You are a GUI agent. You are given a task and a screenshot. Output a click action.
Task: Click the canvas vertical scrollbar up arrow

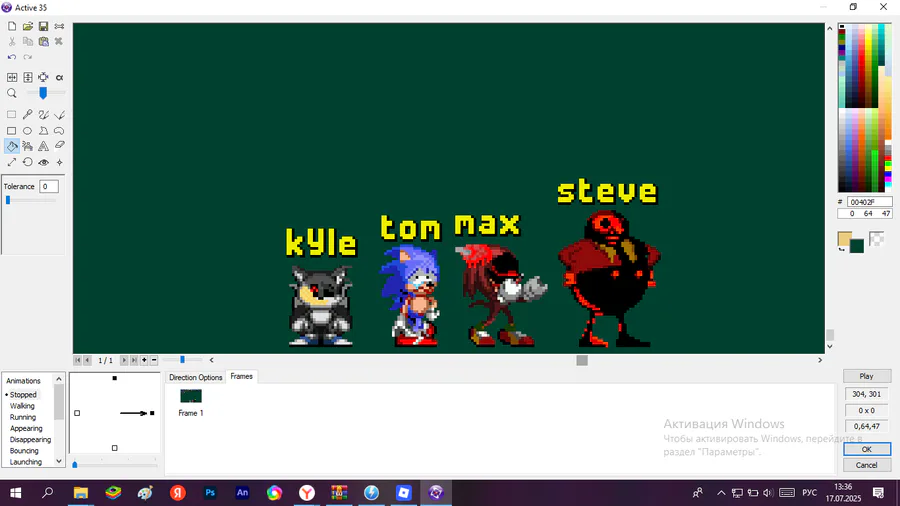(x=829, y=28)
